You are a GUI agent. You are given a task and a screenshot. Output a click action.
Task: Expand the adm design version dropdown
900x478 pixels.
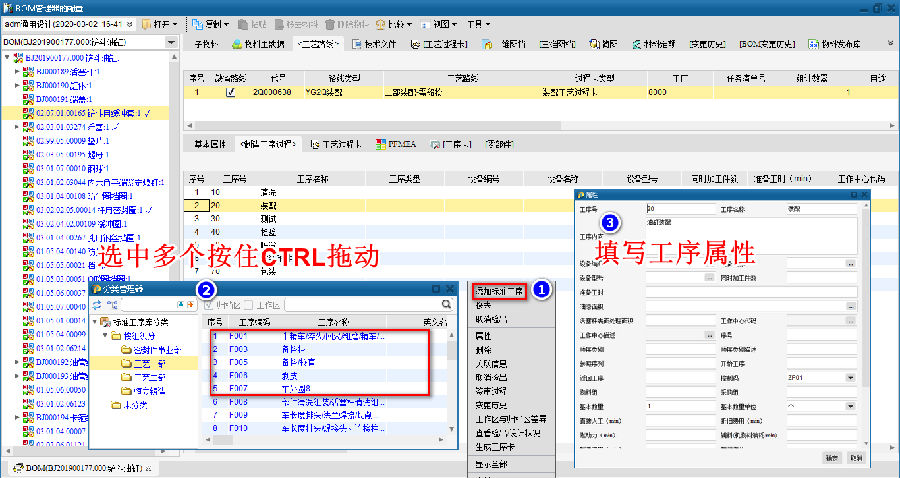coord(130,25)
